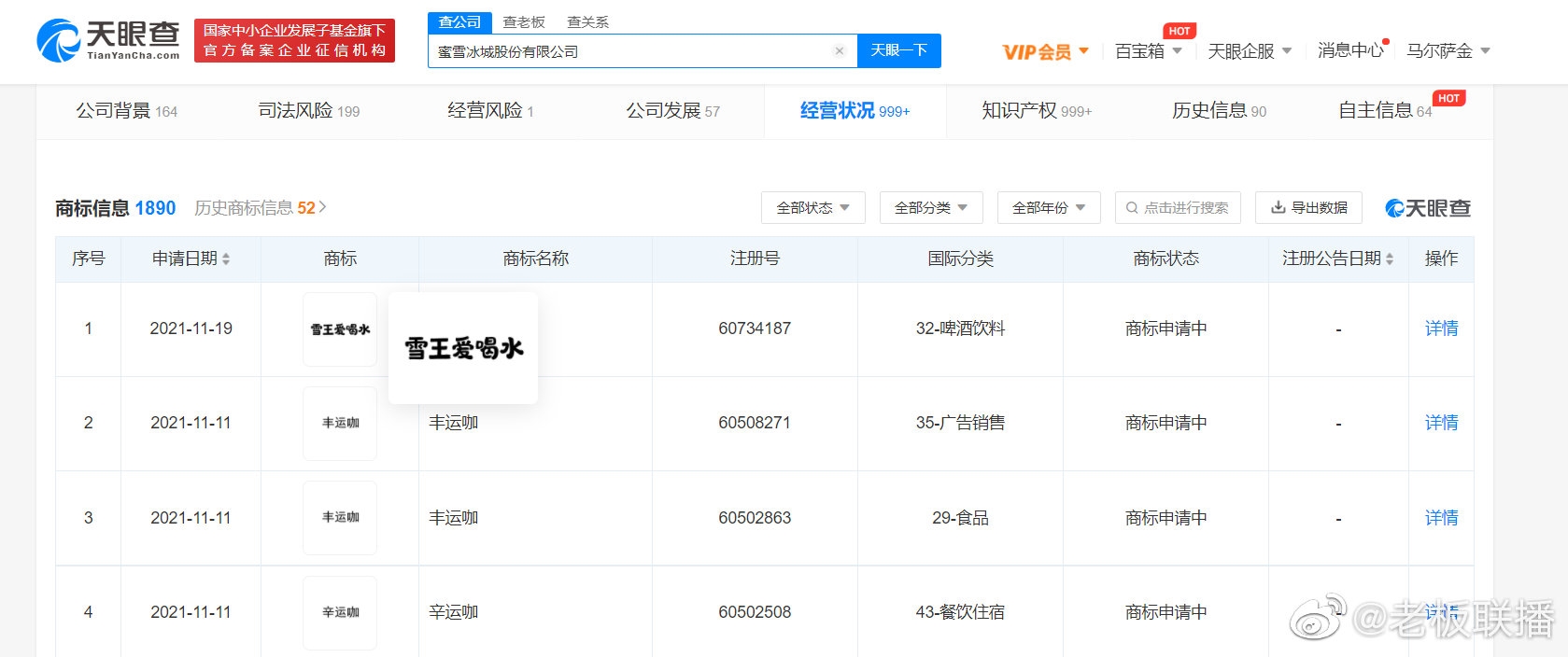The image size is (1568, 657).
Task: Switch to the 司法风险 tab
Action: [x=308, y=111]
